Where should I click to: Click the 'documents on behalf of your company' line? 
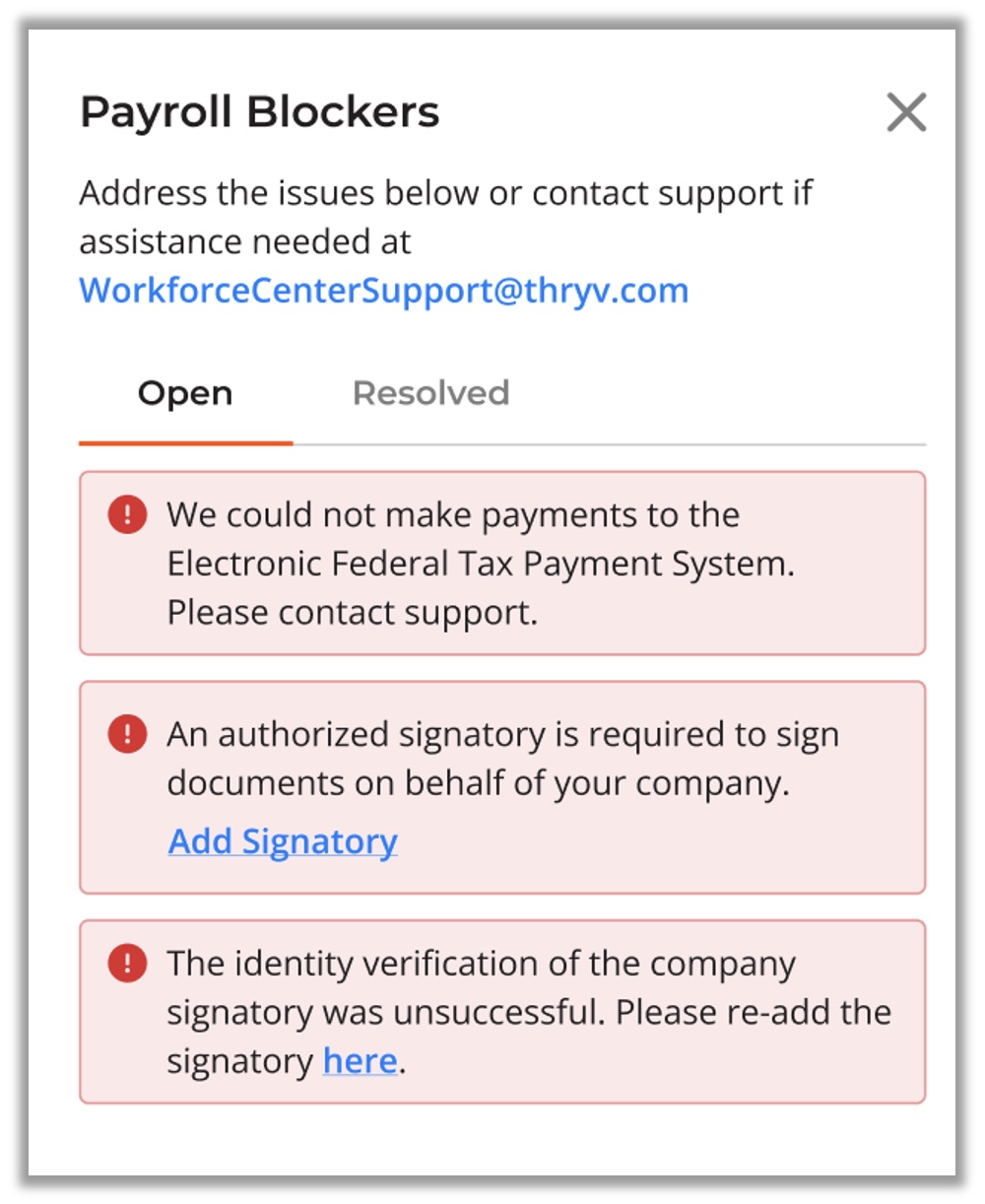click(x=478, y=783)
